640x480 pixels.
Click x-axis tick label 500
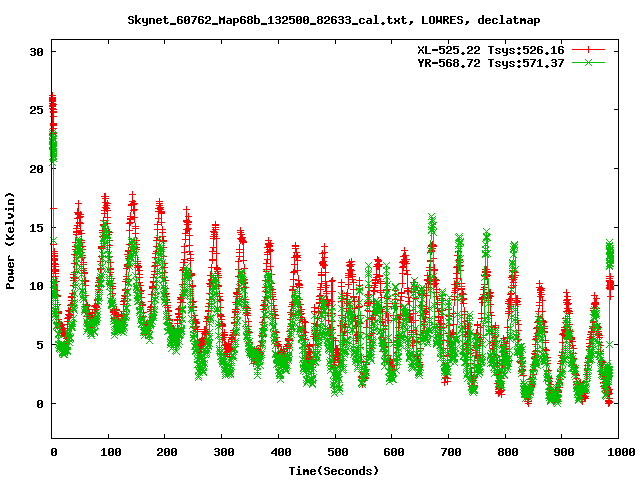(x=337, y=452)
